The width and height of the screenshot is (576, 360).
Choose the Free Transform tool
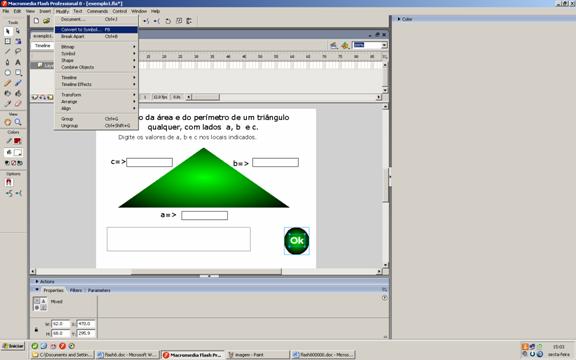7,41
